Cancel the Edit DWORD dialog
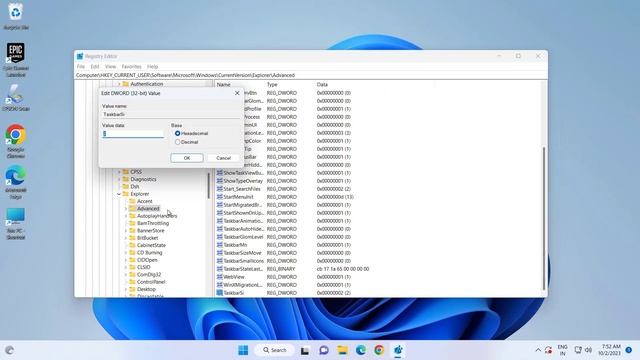This screenshot has width=640, height=360. pyautogui.click(x=223, y=158)
